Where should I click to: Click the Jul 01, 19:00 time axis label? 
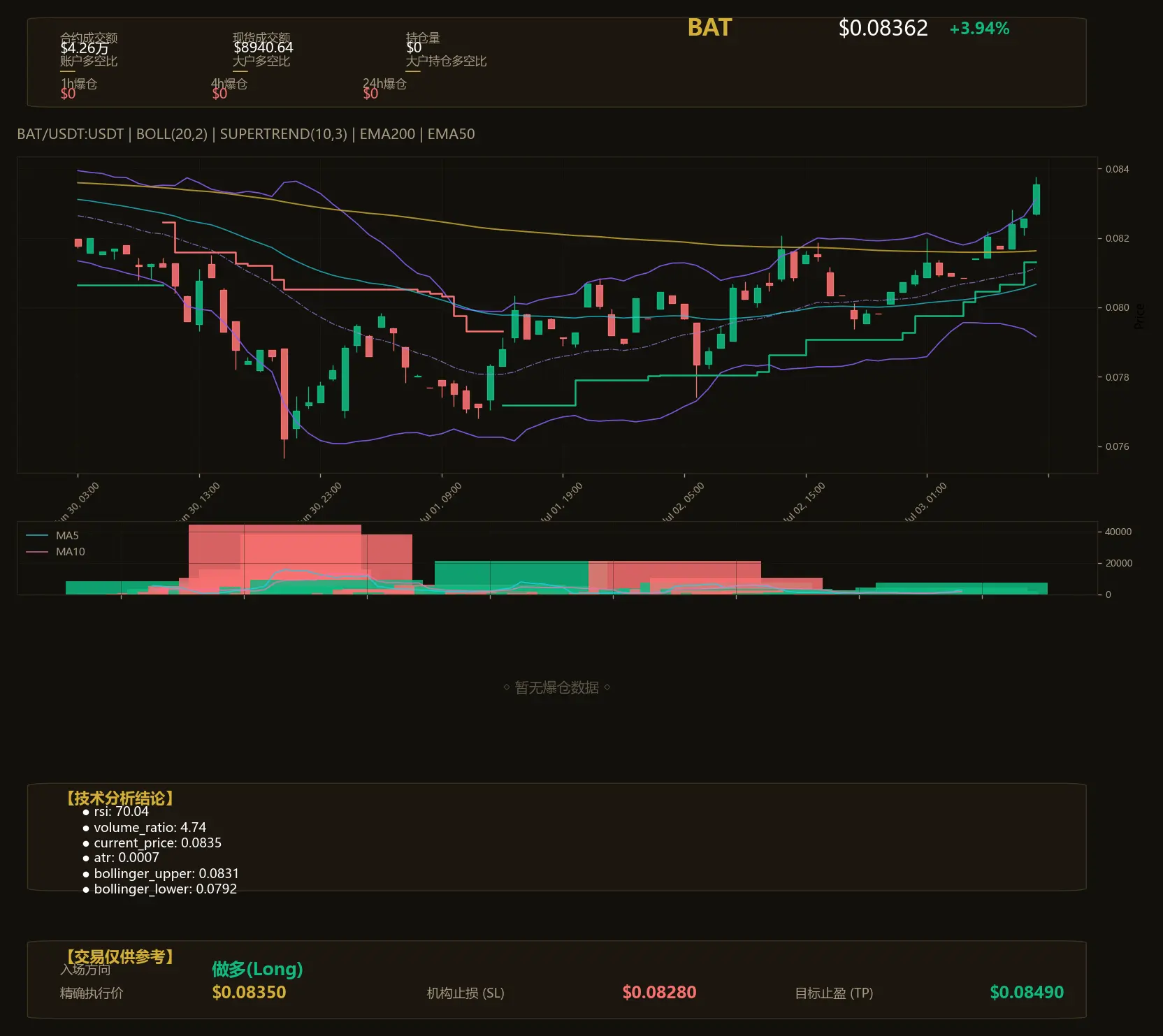point(561,502)
